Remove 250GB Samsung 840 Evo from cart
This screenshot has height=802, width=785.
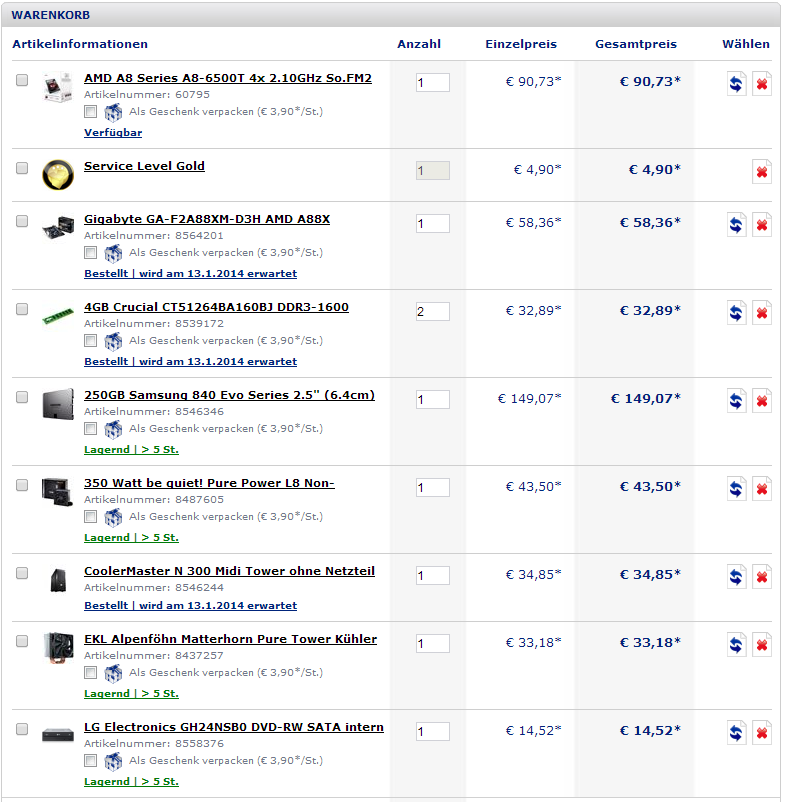[x=762, y=400]
